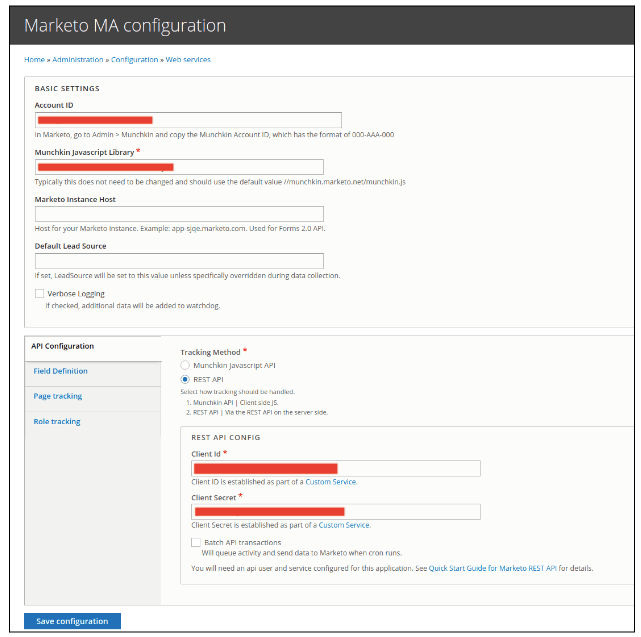641x637 pixels.
Task: Open the Home breadcrumb link
Action: pyautogui.click(x=34, y=60)
